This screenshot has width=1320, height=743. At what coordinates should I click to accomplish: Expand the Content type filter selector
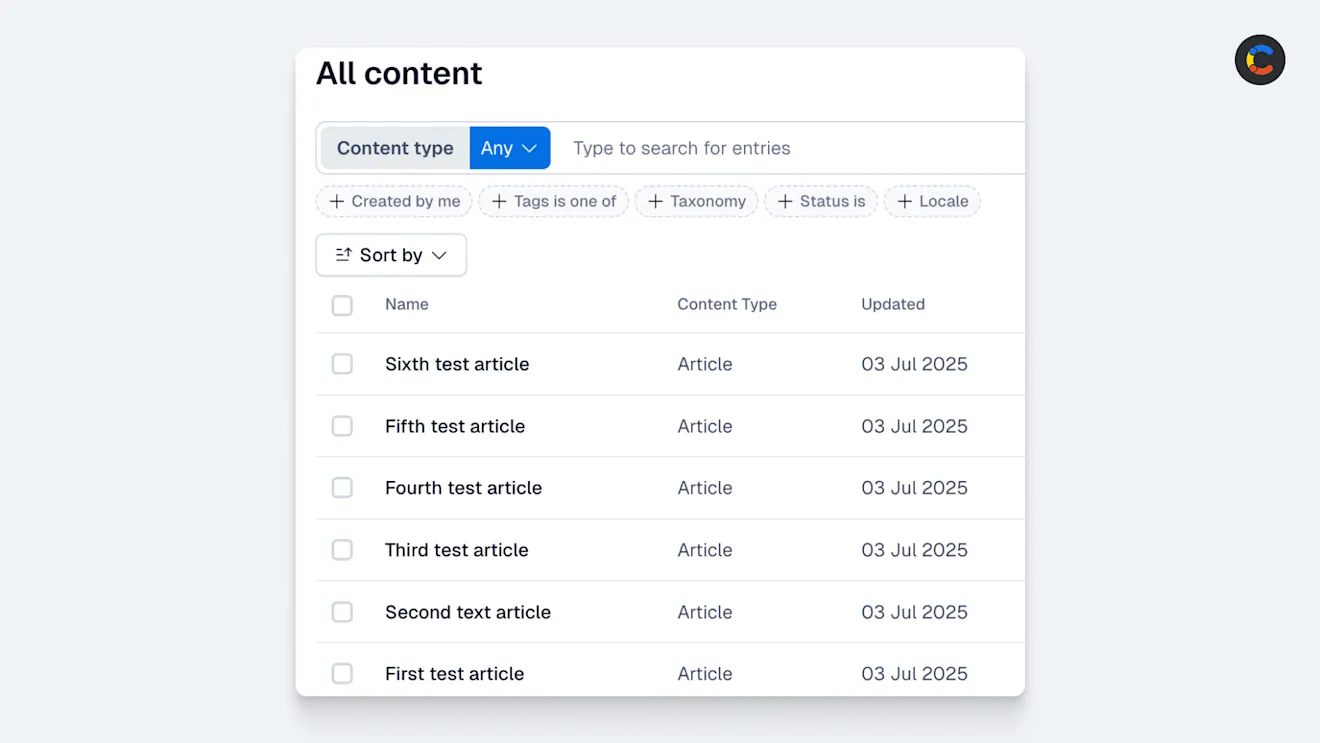click(x=394, y=147)
